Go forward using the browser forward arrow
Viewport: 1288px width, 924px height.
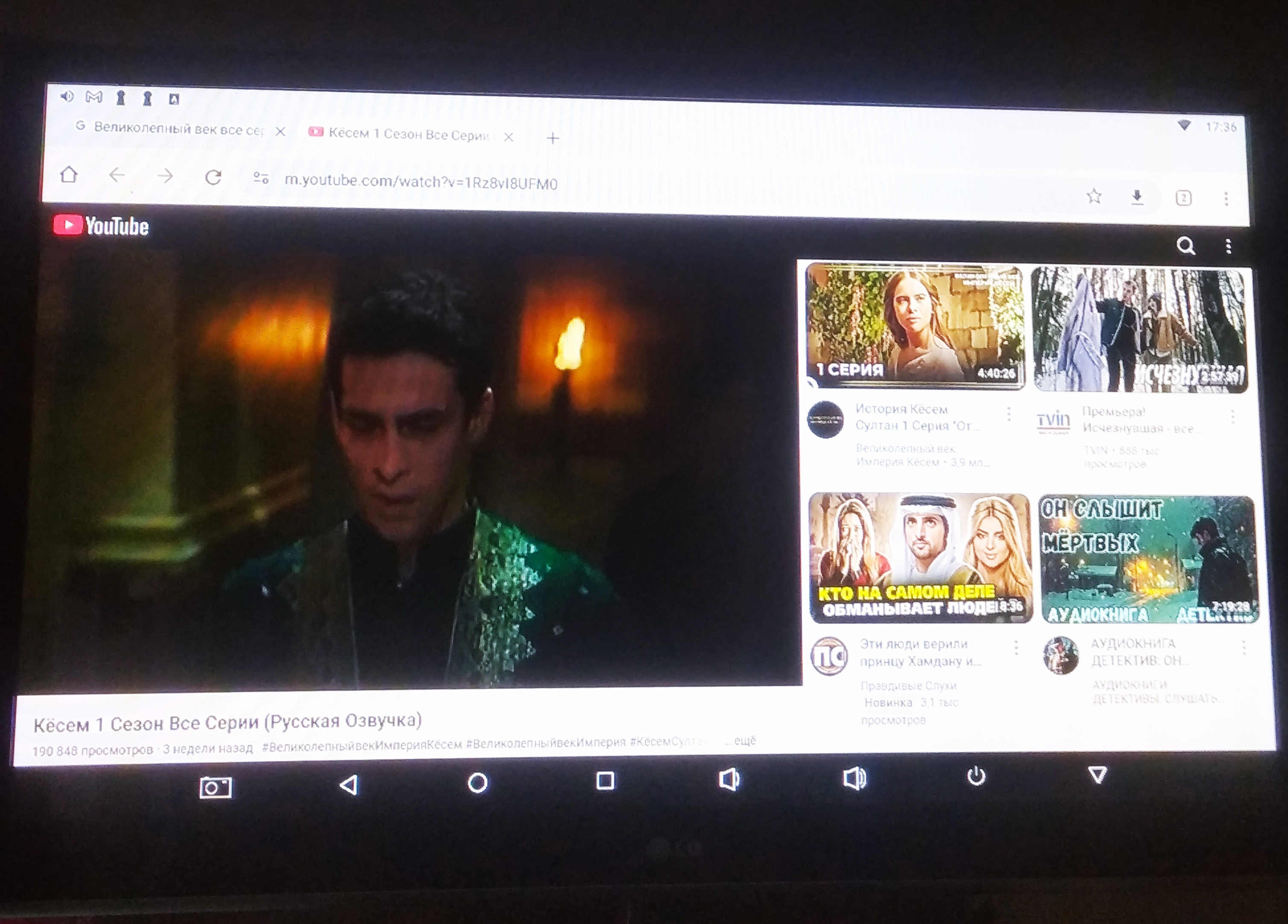[165, 176]
